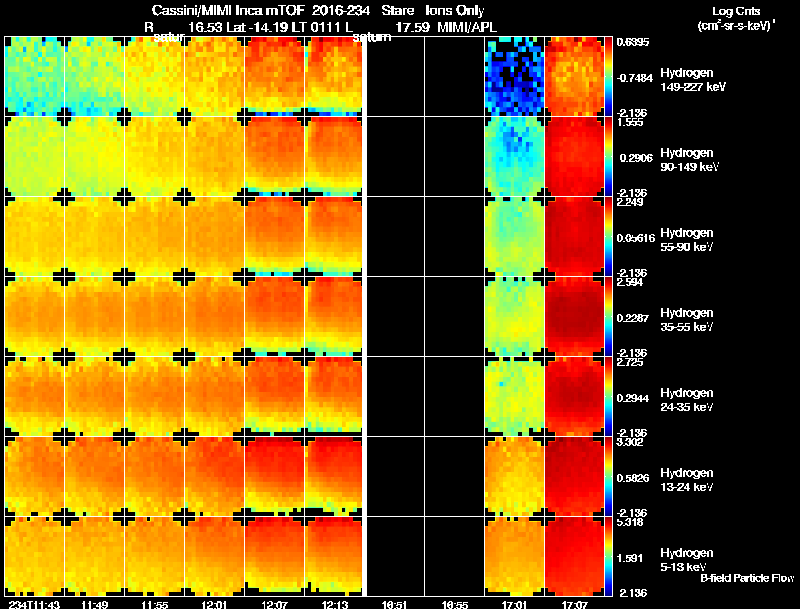This screenshot has height=609, width=800.
Task: Open the 35-55 keV image at 11:49
Action: coord(94,317)
